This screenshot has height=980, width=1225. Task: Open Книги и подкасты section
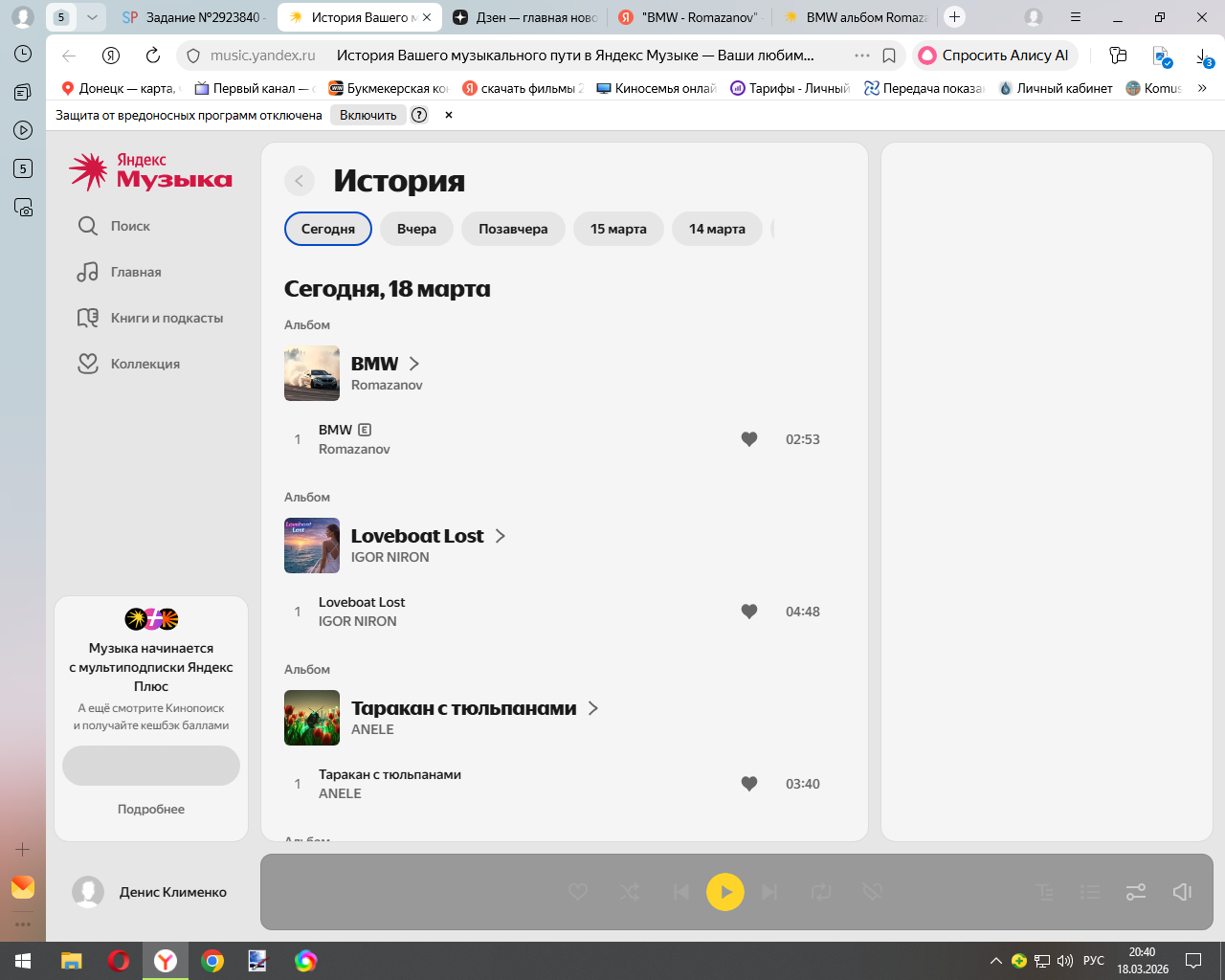[x=150, y=318]
